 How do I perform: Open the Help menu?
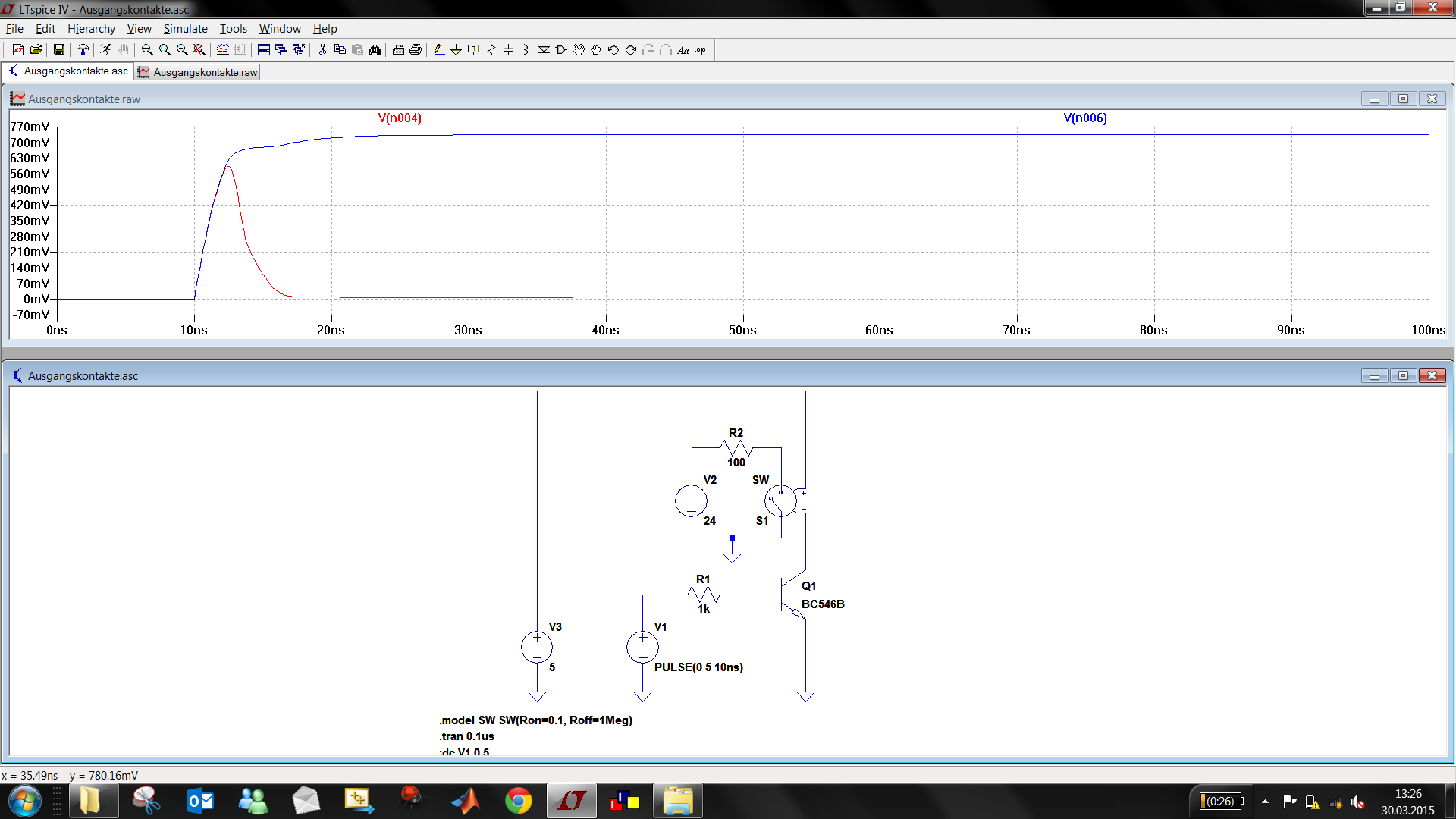click(x=325, y=29)
